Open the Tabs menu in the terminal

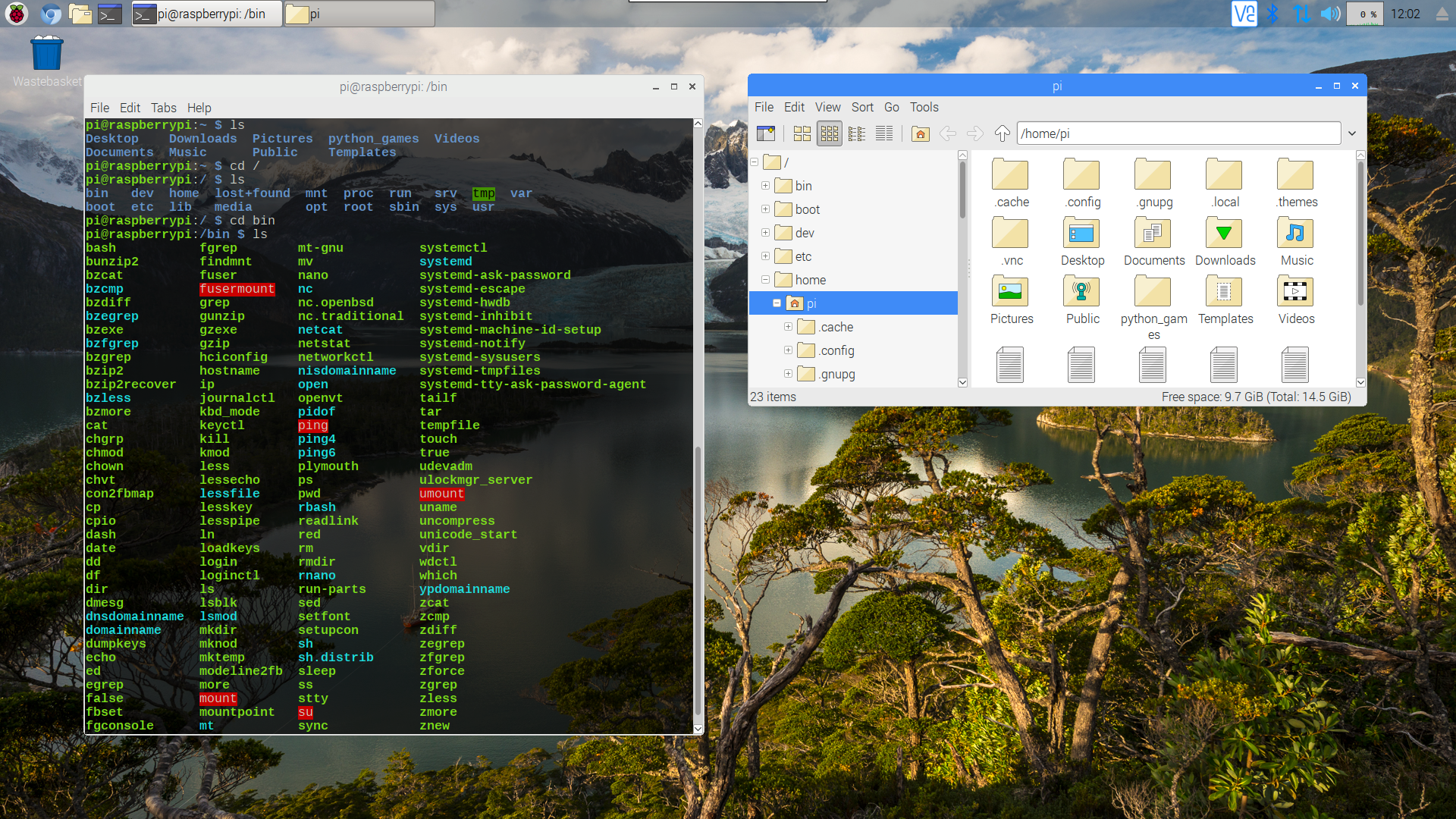coord(163,108)
